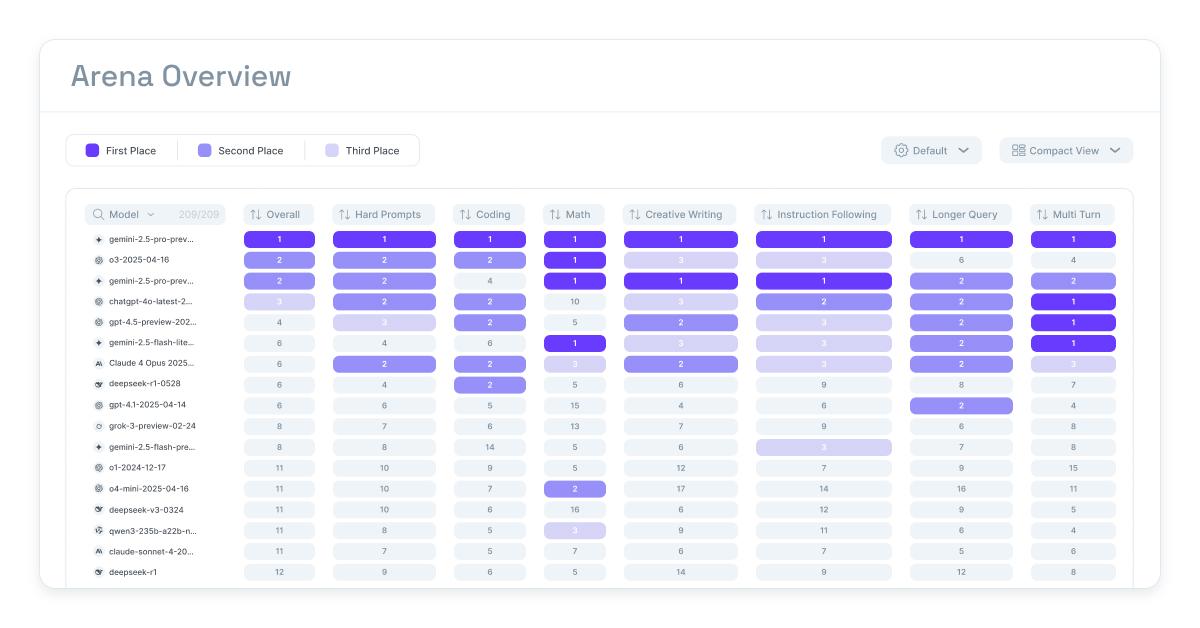Click the sort arrows icon beside Creative Writing
This screenshot has height=628, width=1200.
(x=635, y=214)
